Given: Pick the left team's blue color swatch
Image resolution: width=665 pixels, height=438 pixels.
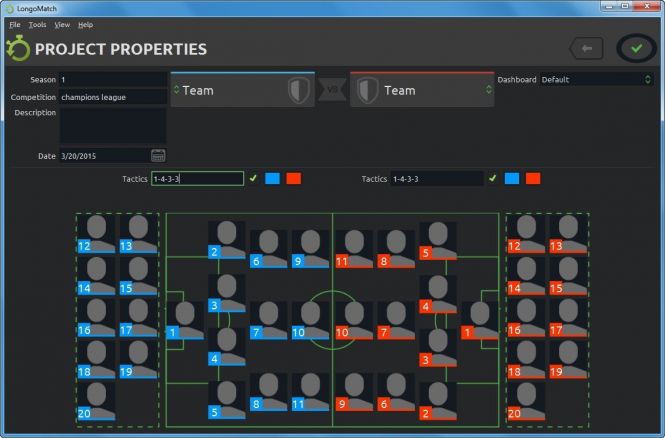Looking at the screenshot, I should pyautogui.click(x=272, y=179).
